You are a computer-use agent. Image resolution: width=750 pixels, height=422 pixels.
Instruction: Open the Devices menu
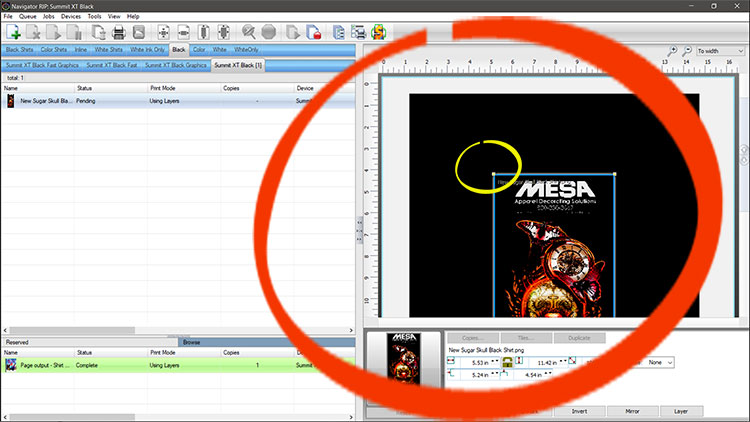[x=71, y=17]
